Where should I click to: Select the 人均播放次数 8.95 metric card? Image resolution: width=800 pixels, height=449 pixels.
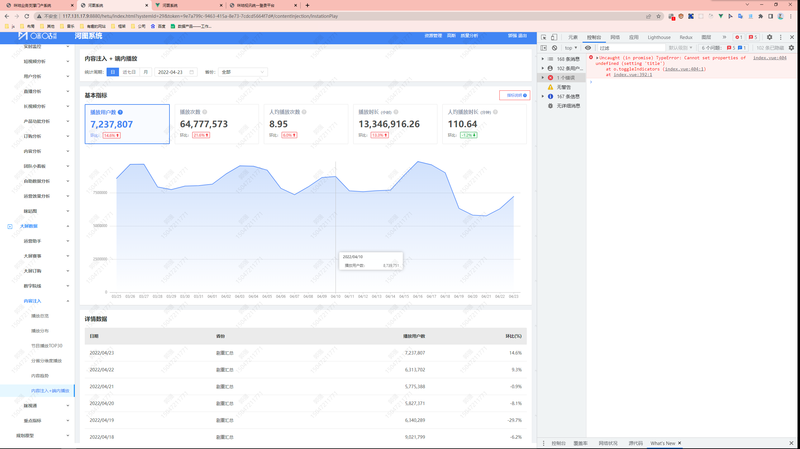[306, 124]
